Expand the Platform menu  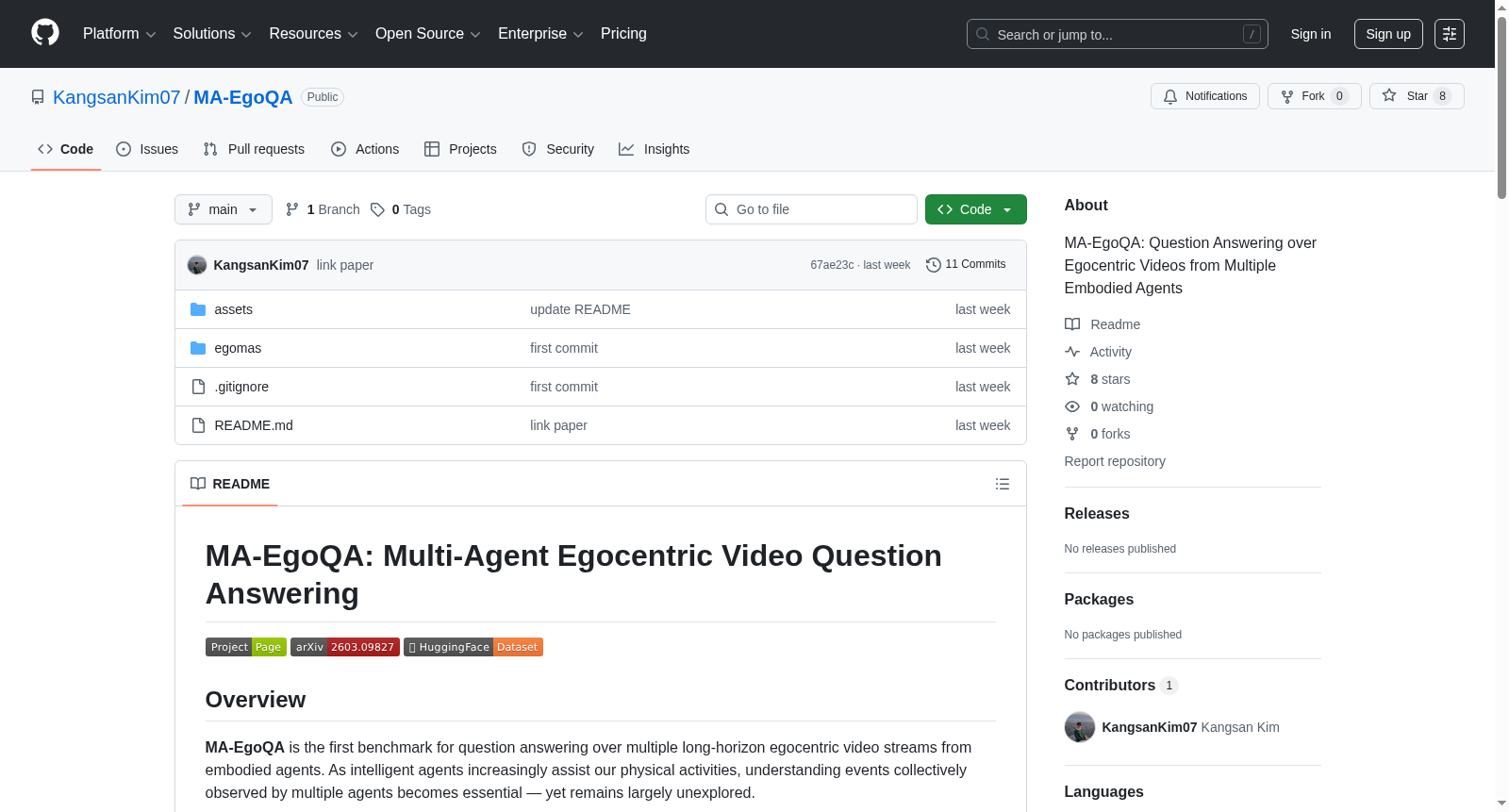[x=120, y=34]
